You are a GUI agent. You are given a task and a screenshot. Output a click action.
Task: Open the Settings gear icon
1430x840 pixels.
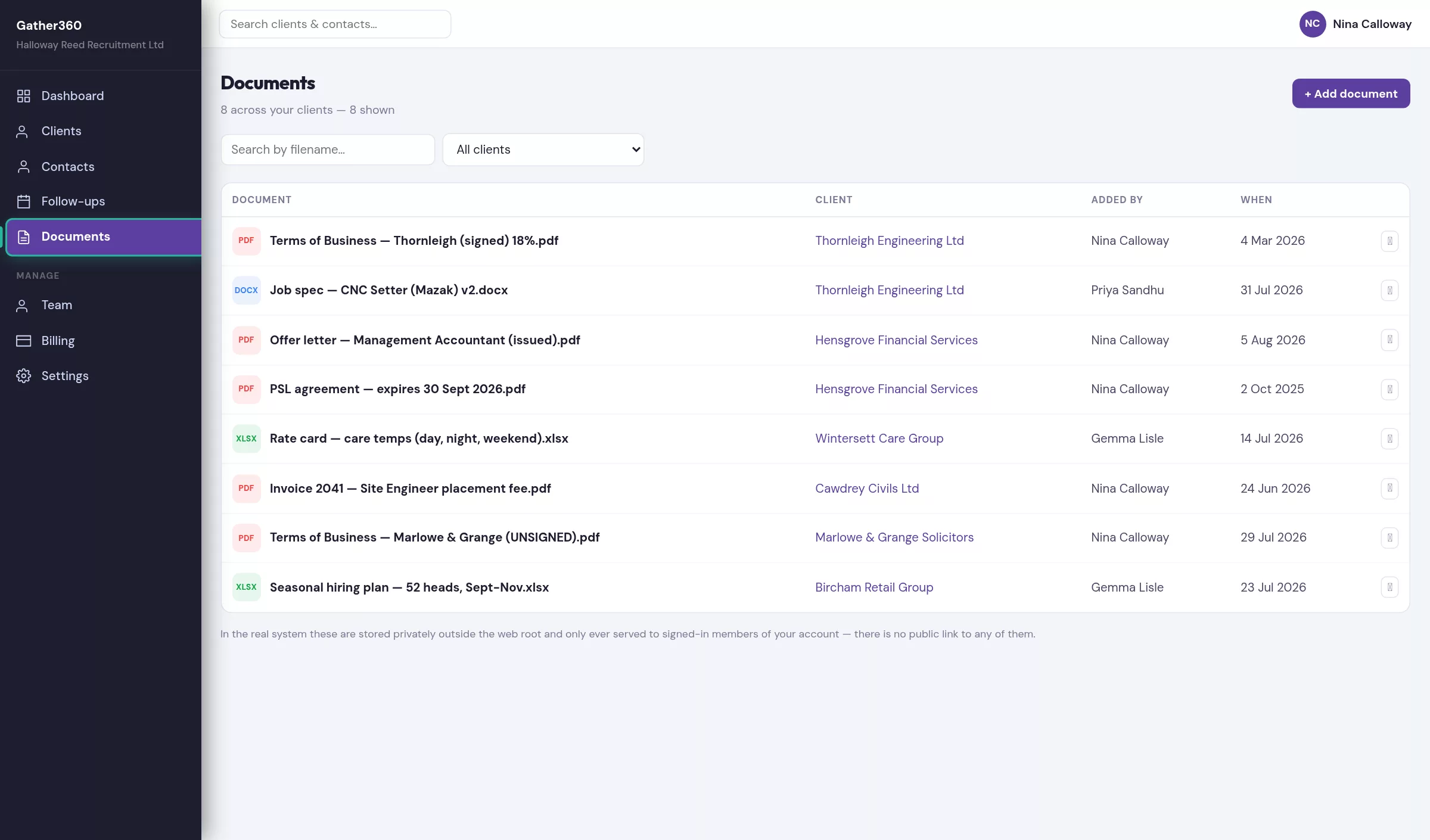tap(23, 376)
